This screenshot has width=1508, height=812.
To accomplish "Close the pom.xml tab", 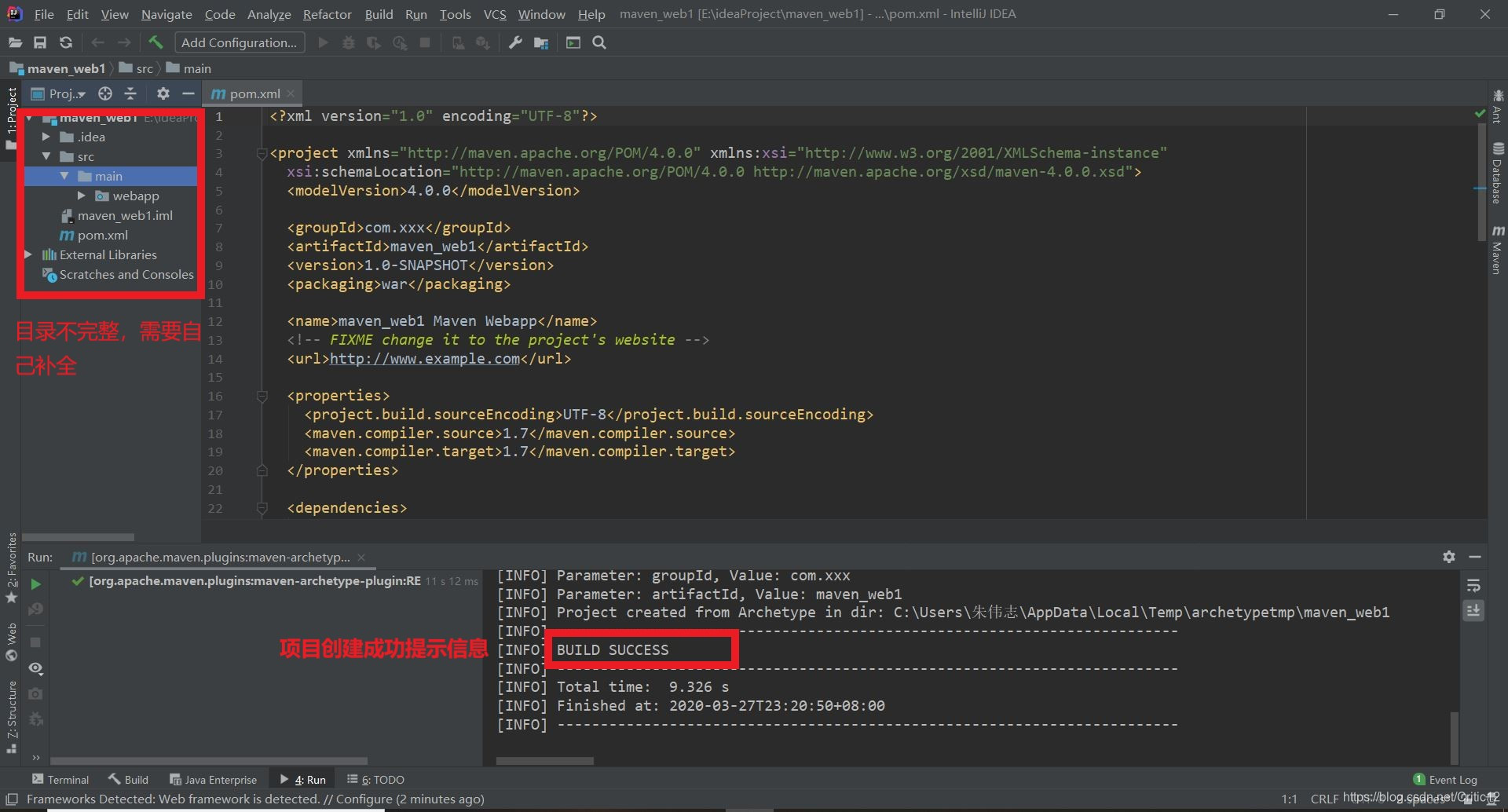I will (x=291, y=93).
